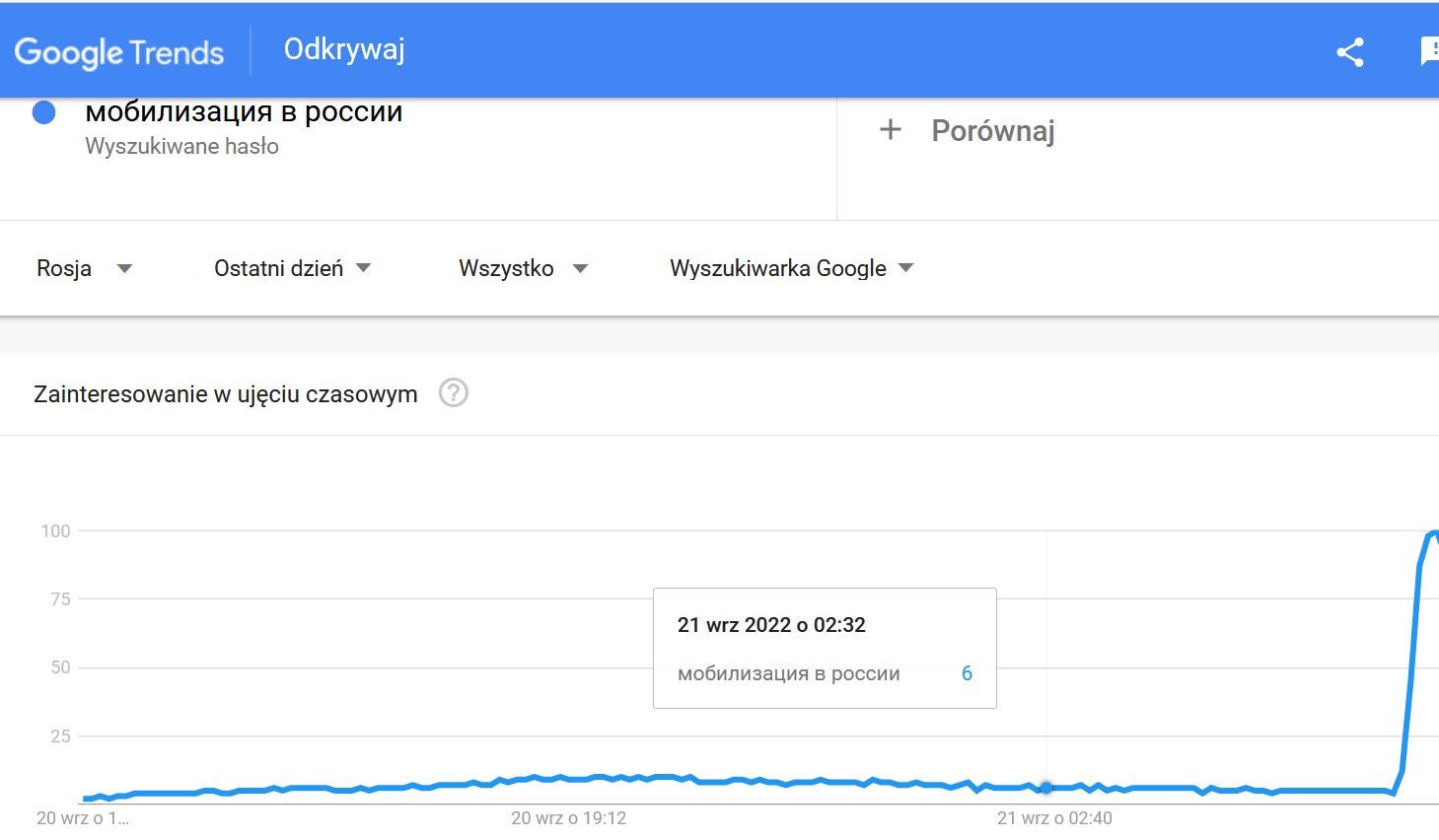Click the value 6 in the tooltip
This screenshot has height=840, width=1439.
point(967,673)
